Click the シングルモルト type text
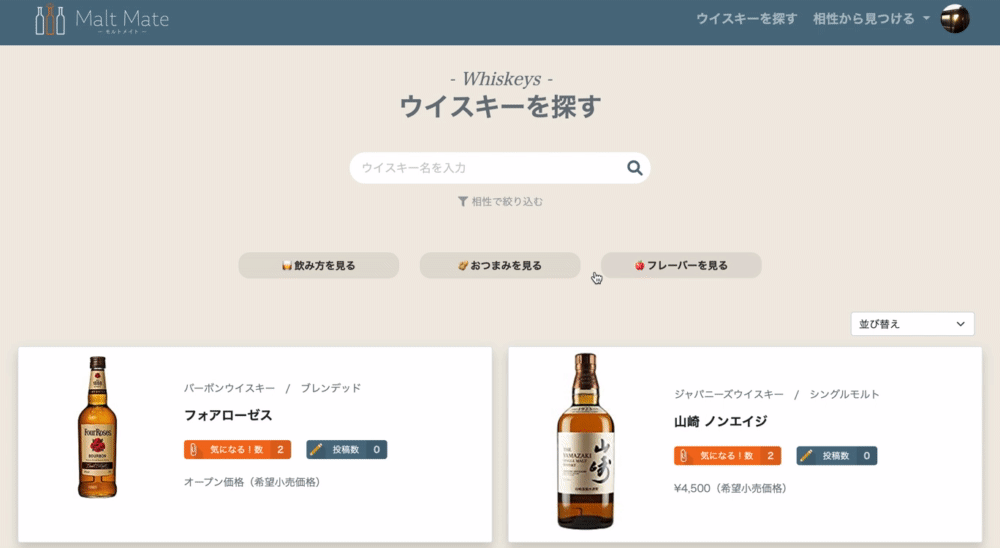This screenshot has width=1000, height=548. click(844, 394)
